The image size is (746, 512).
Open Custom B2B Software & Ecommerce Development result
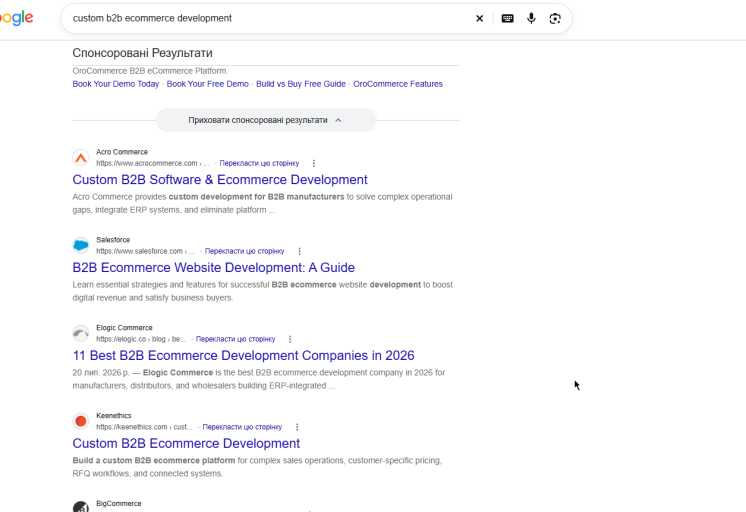click(220, 179)
